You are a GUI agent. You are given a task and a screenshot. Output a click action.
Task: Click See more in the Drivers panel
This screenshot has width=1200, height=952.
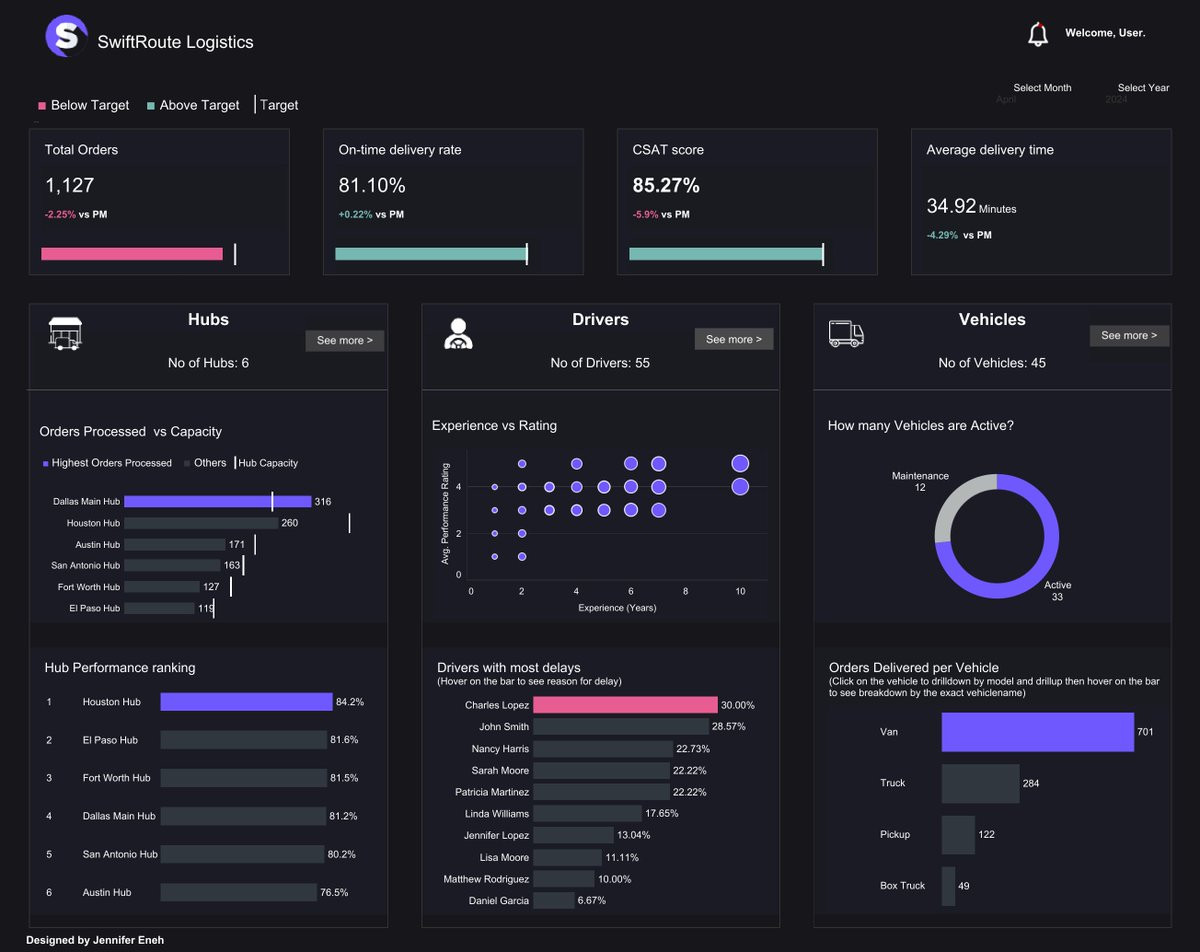734,340
